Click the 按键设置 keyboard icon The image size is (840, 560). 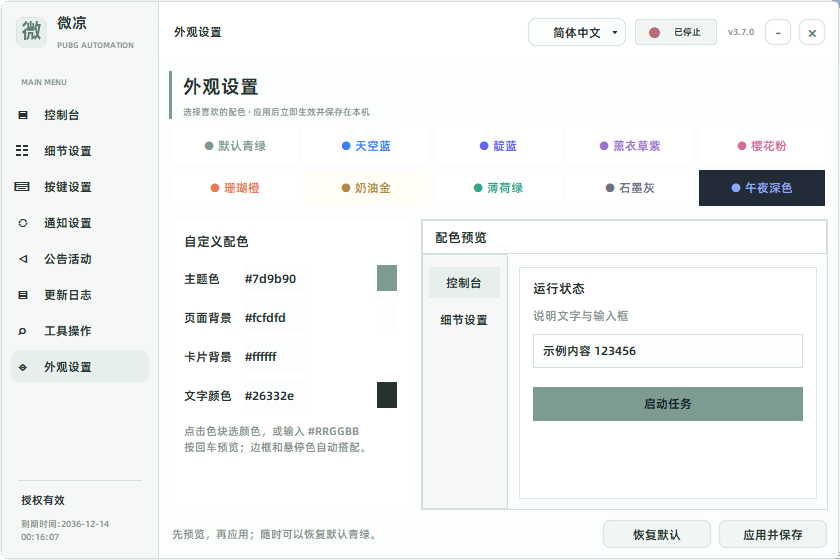[22, 186]
